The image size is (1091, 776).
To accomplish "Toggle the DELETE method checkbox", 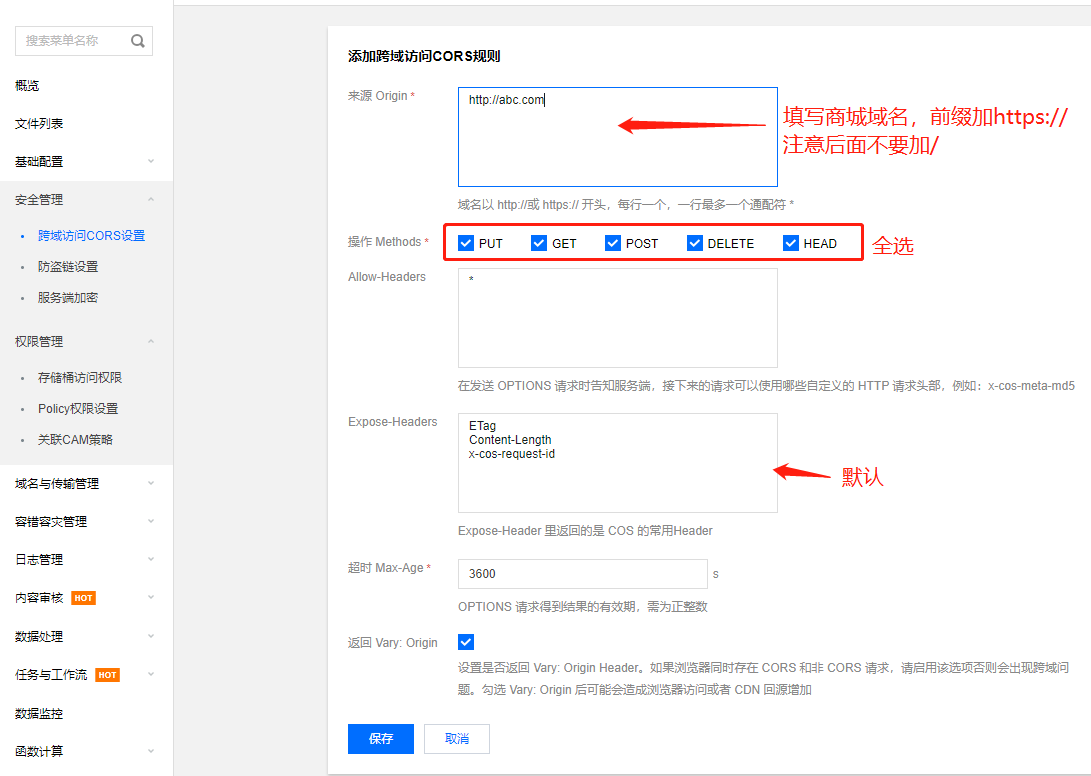I will pyautogui.click(x=695, y=243).
